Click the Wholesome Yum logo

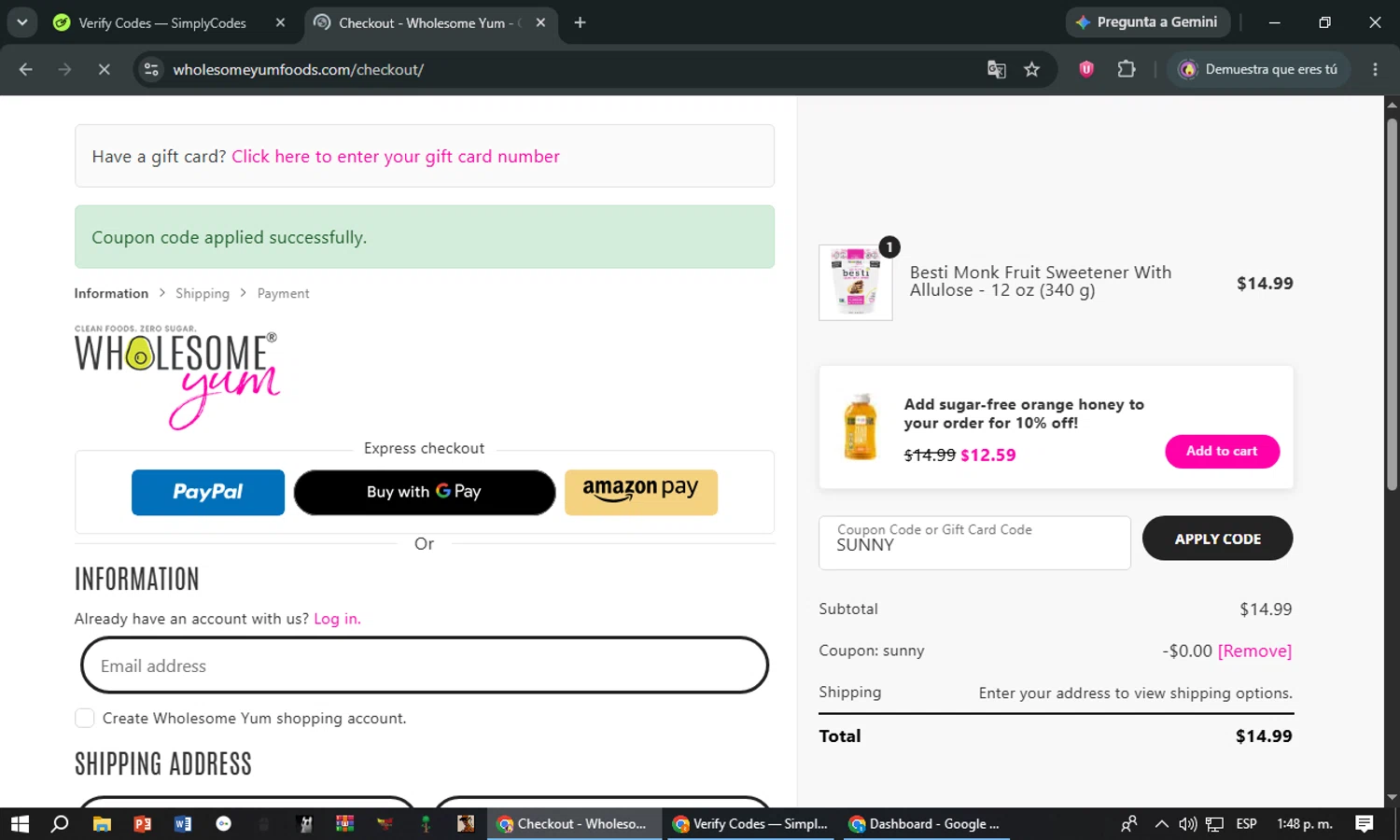(177, 377)
